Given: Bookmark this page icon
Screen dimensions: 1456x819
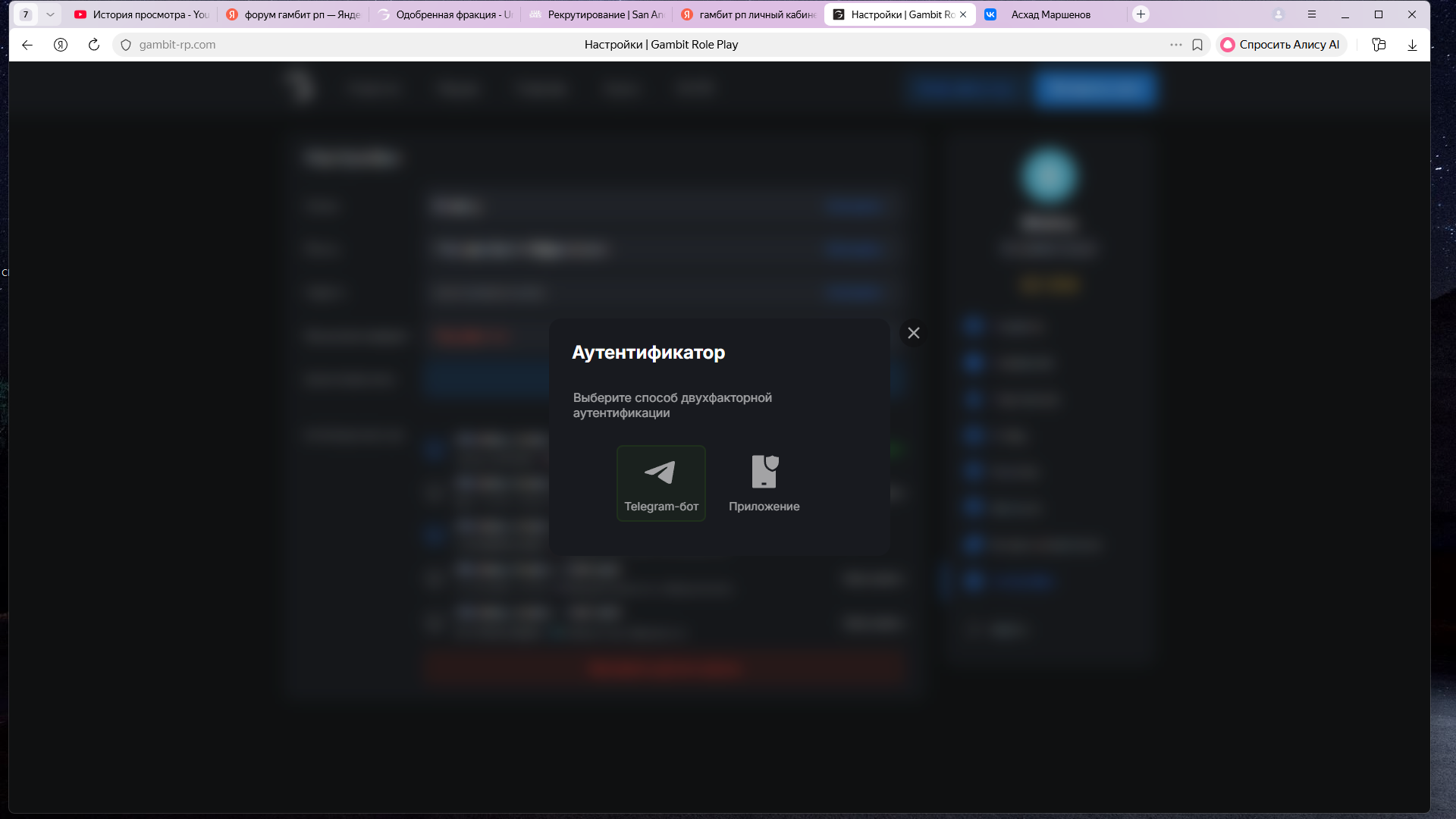Looking at the screenshot, I should coord(1197,45).
